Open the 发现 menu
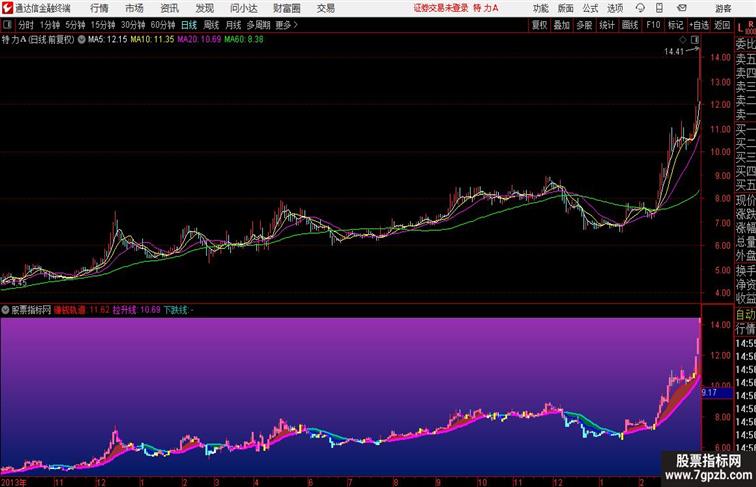This screenshot has height=487, width=756. pos(204,8)
